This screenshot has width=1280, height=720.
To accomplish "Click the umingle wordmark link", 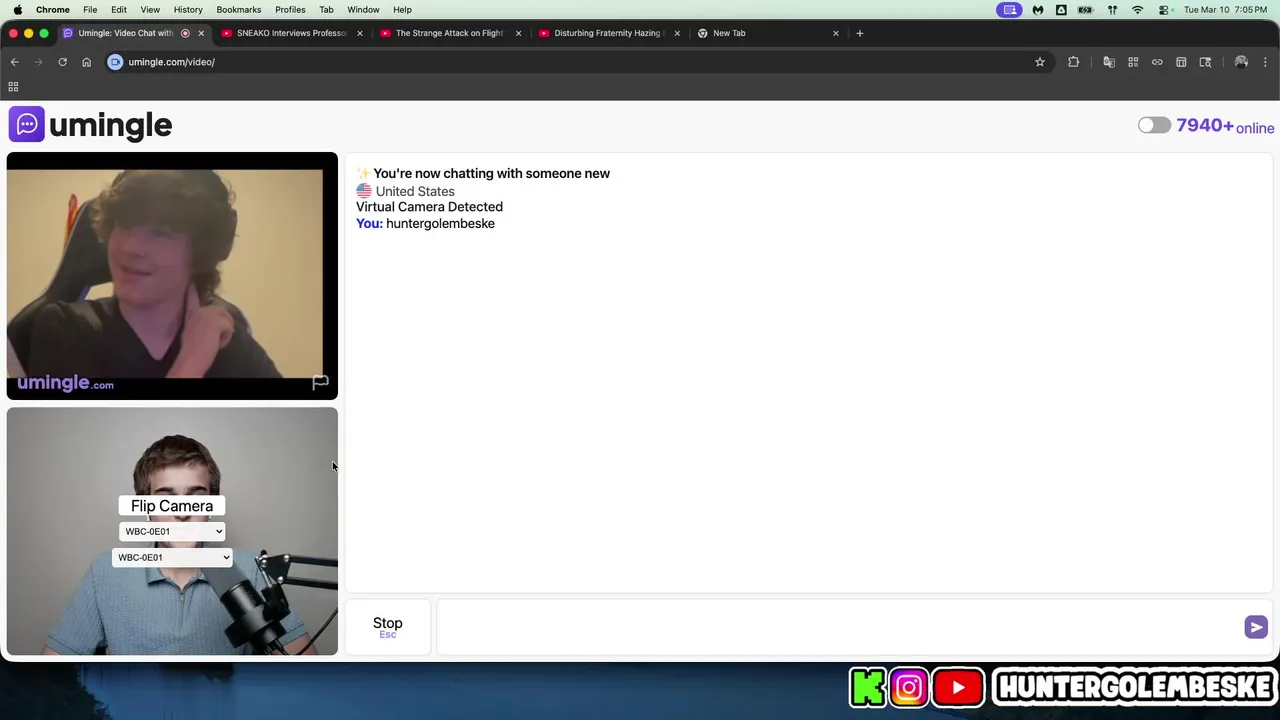I will click(x=110, y=125).
